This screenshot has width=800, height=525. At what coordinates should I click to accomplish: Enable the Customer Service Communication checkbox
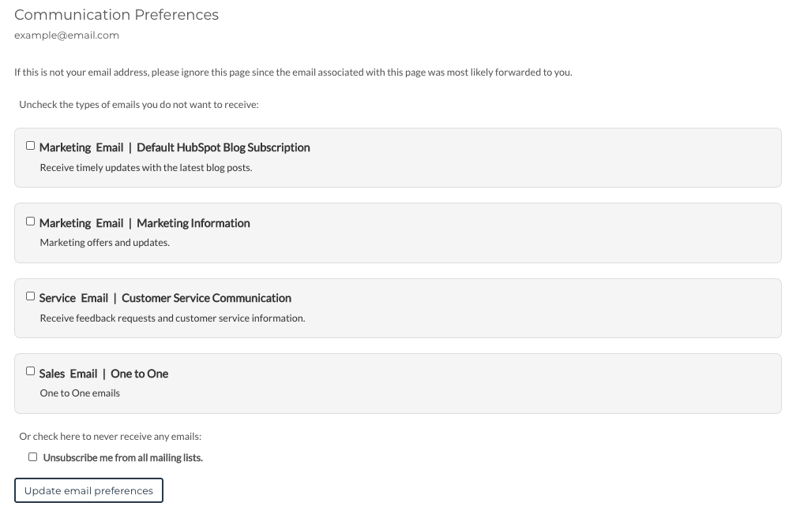[30, 296]
